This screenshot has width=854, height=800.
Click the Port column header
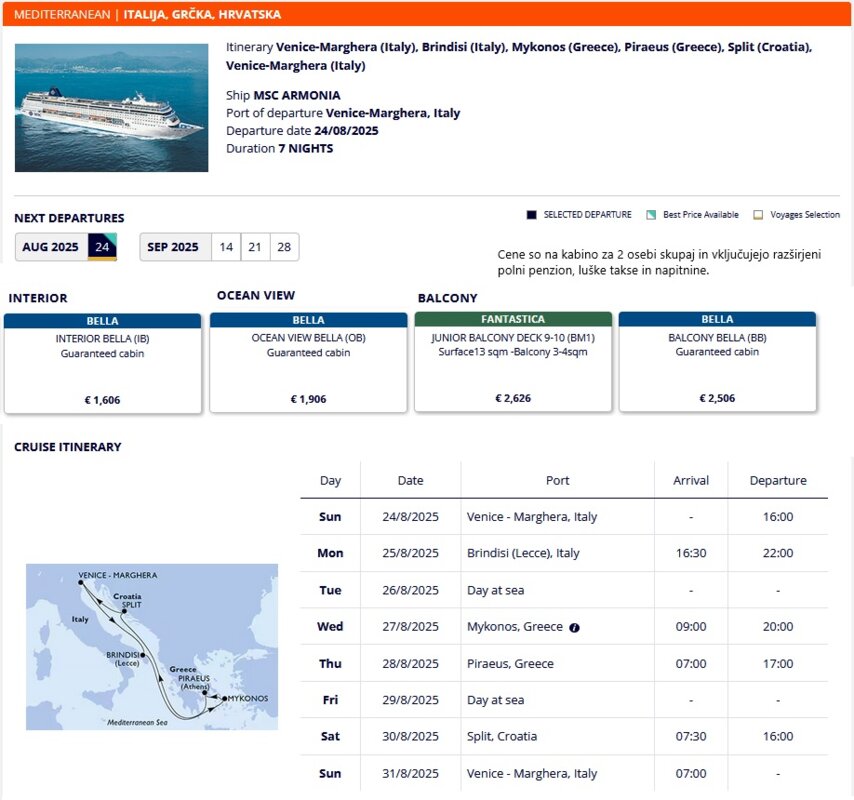click(557, 480)
